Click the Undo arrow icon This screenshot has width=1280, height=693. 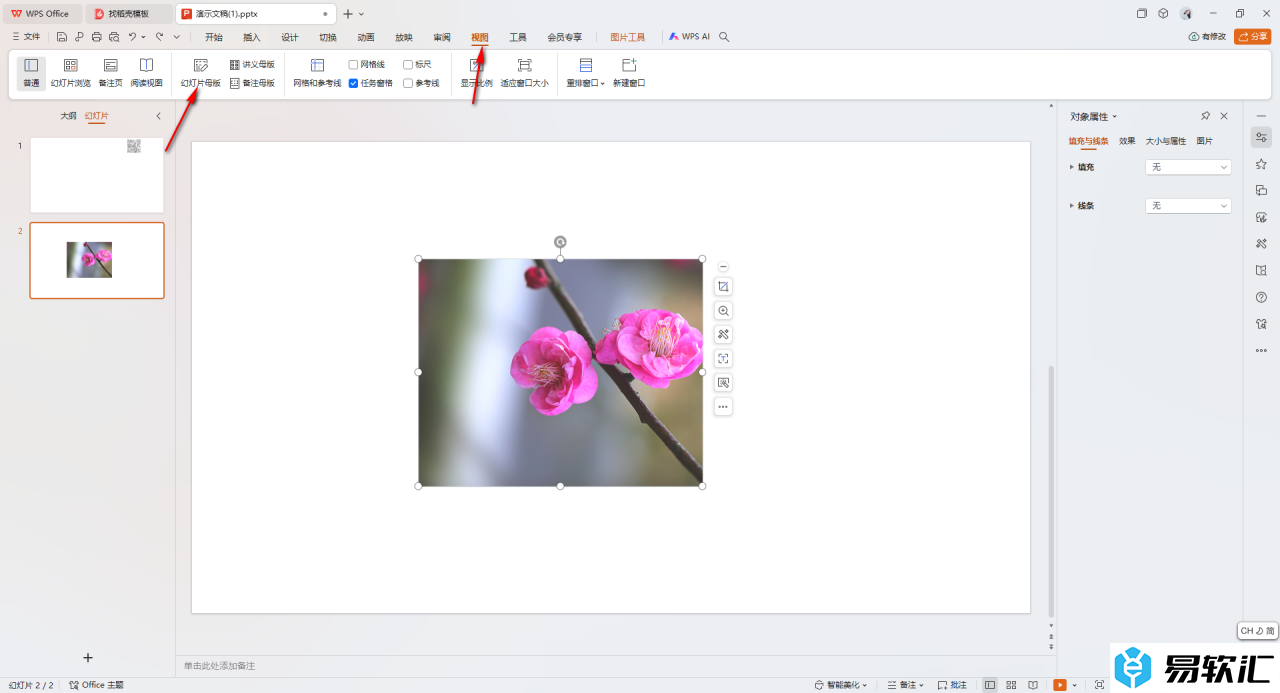[x=132, y=37]
